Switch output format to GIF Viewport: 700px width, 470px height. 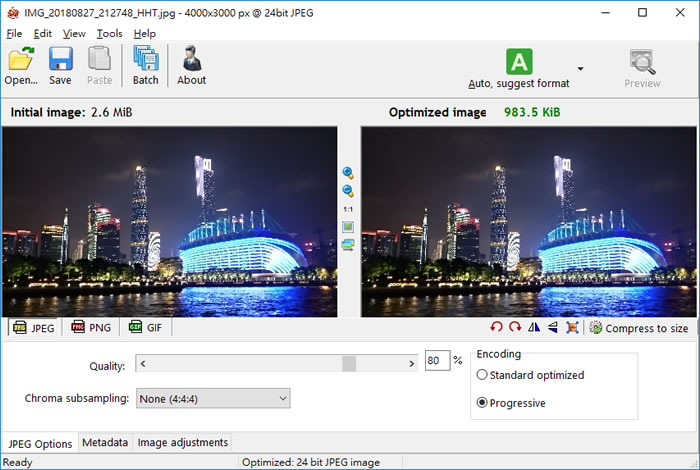point(145,327)
